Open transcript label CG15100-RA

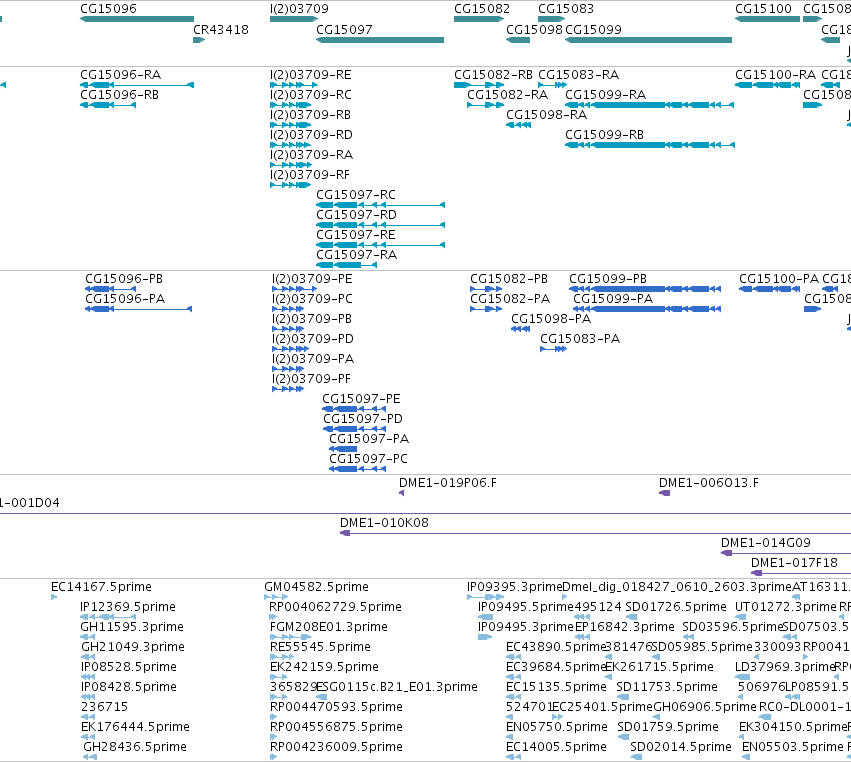click(776, 75)
